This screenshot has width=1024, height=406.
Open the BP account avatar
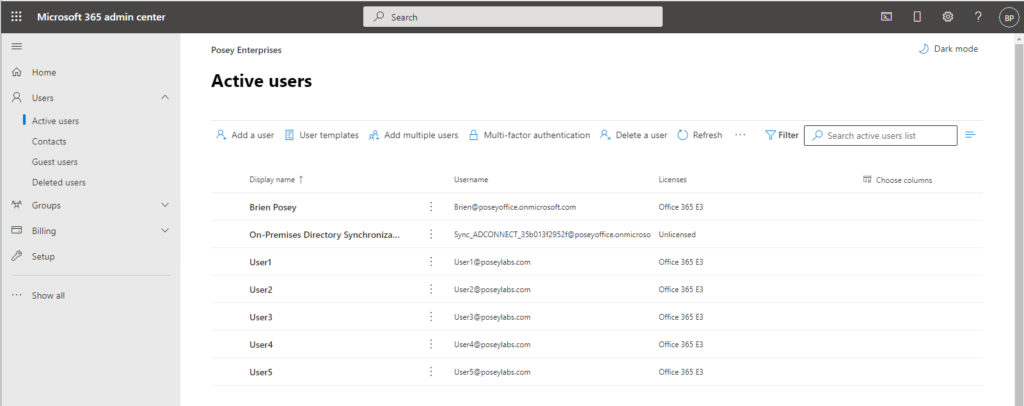1008,18
